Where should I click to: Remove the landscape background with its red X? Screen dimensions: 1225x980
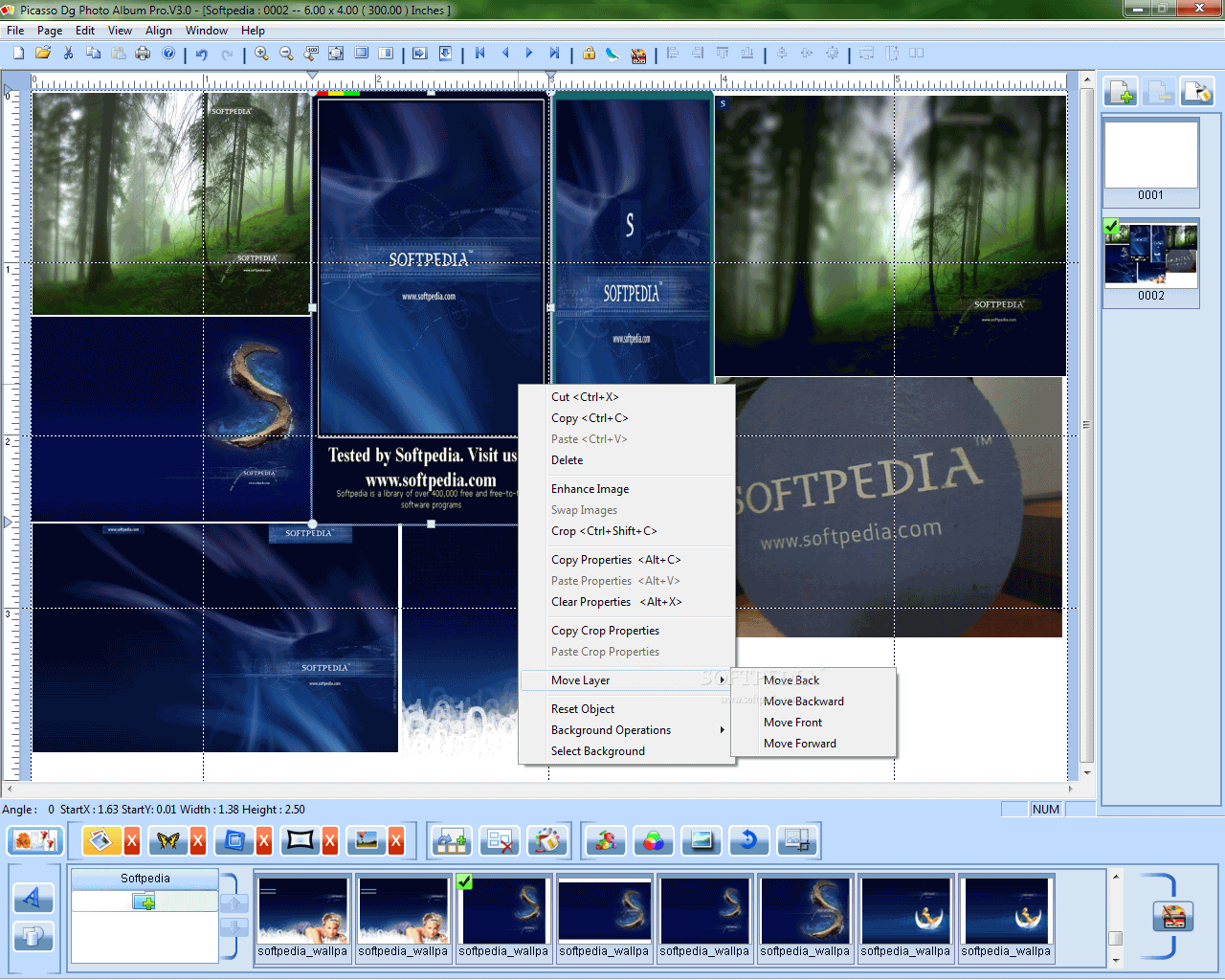[x=396, y=841]
